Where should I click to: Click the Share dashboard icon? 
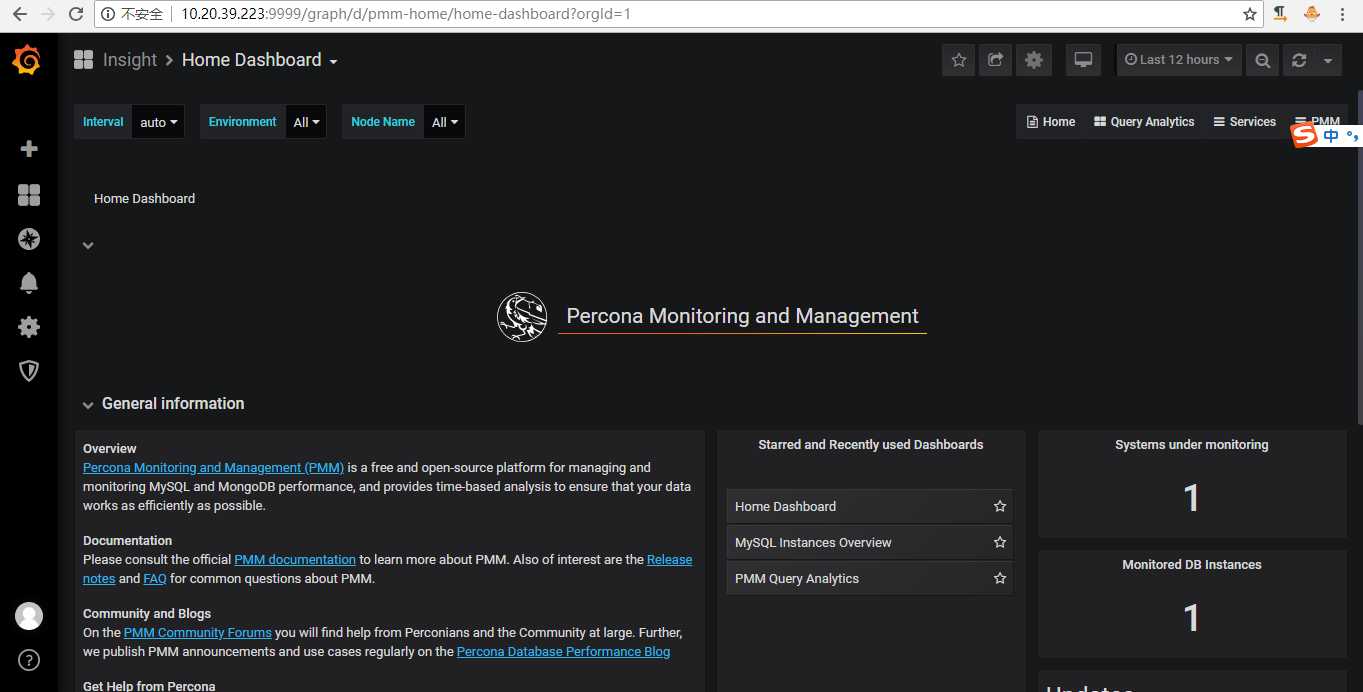coord(995,60)
